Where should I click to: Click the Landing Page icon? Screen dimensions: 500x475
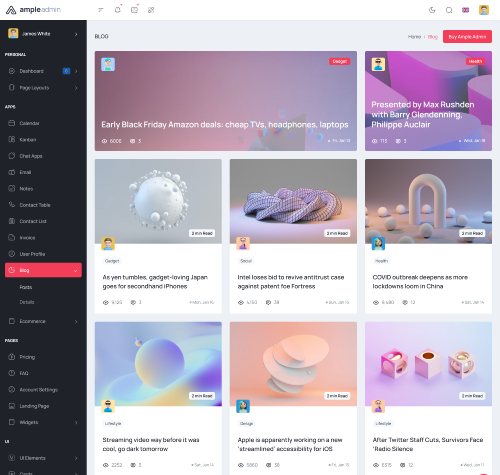[x=12, y=406]
